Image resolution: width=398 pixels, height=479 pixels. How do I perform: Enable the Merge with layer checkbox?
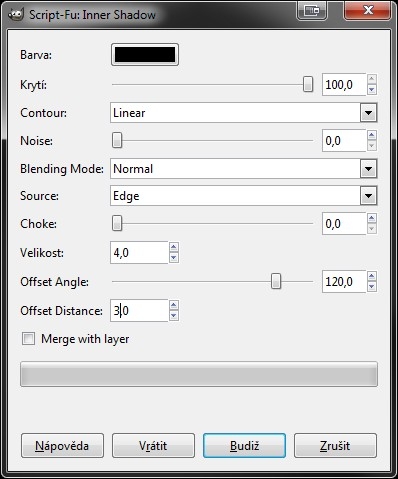click(x=28, y=339)
